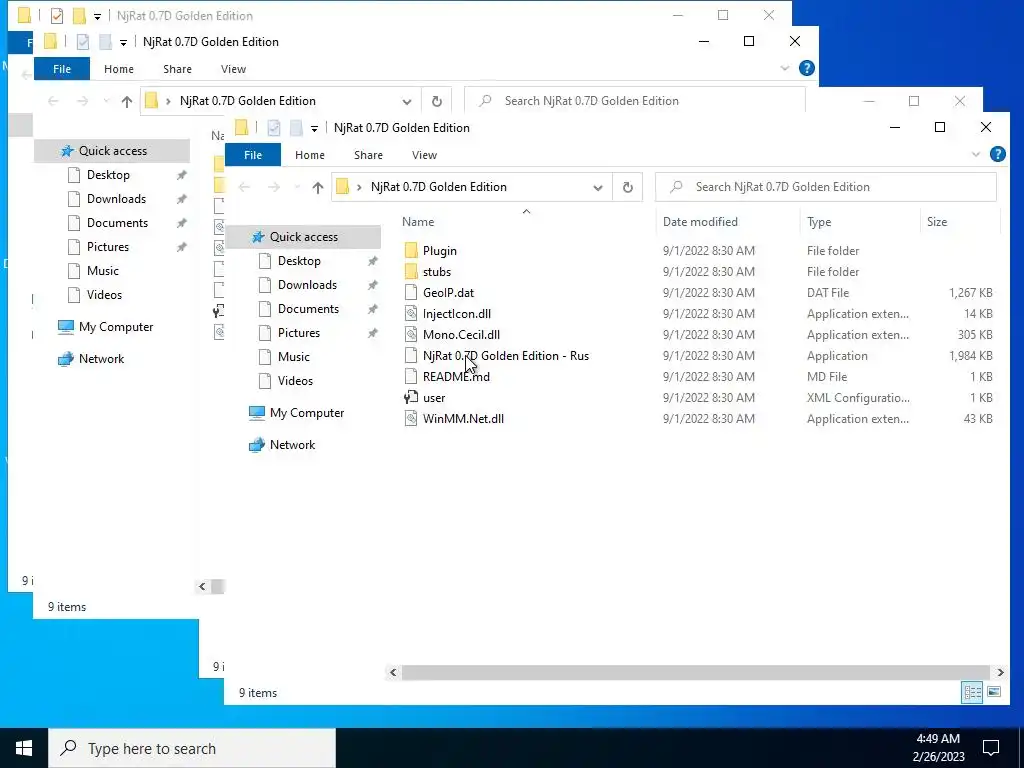
Task: Click the folder icon at front window title bar start
Action: pyautogui.click(x=241, y=127)
